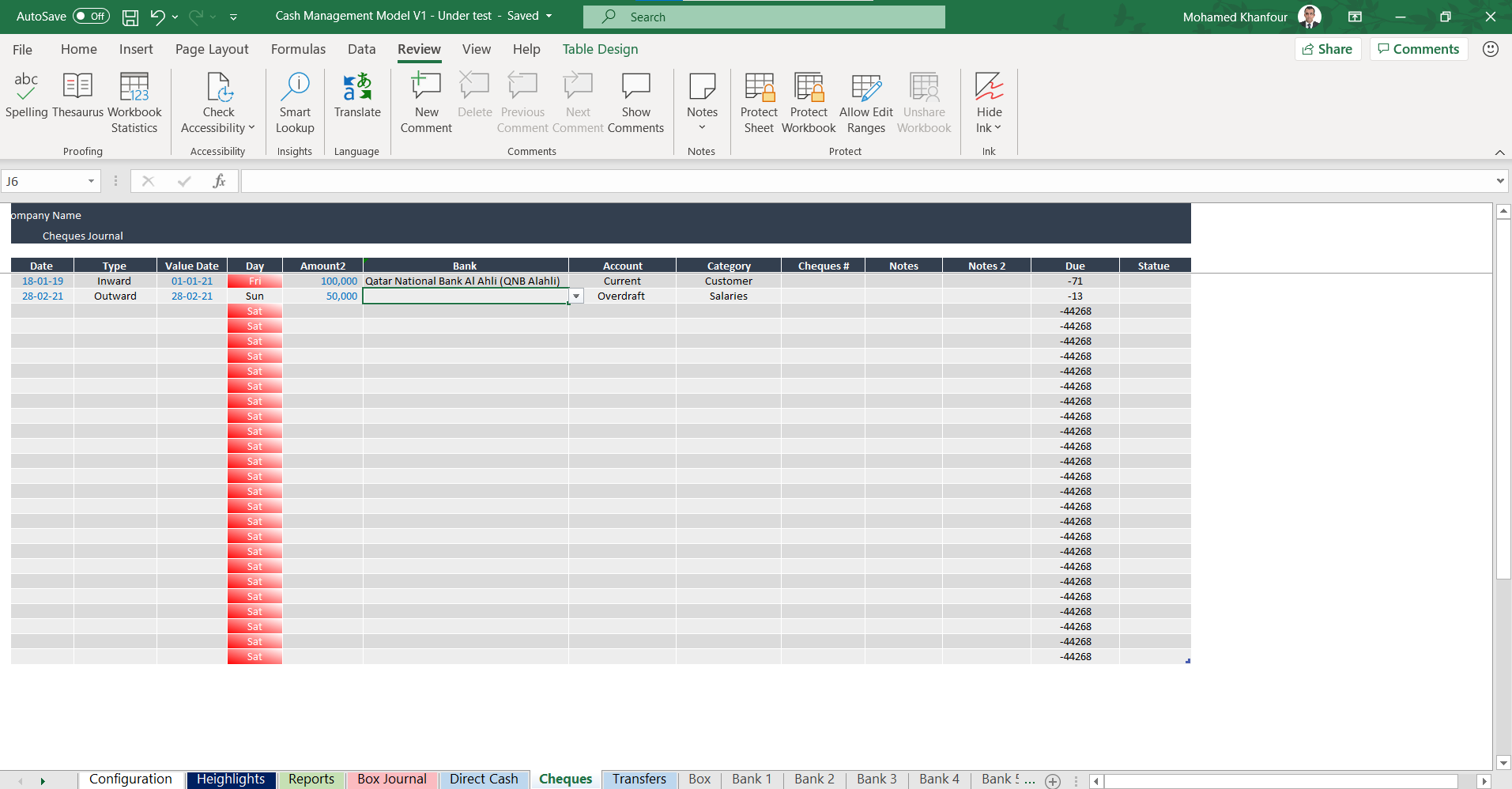Open the file name Saved dropdown
The image size is (1512, 789).
tap(549, 16)
